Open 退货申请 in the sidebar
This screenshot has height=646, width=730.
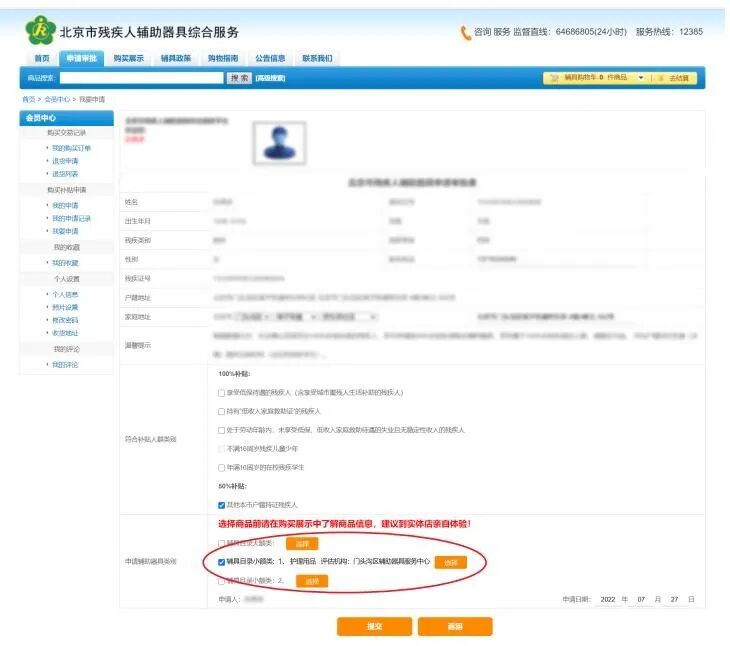[x=65, y=161]
